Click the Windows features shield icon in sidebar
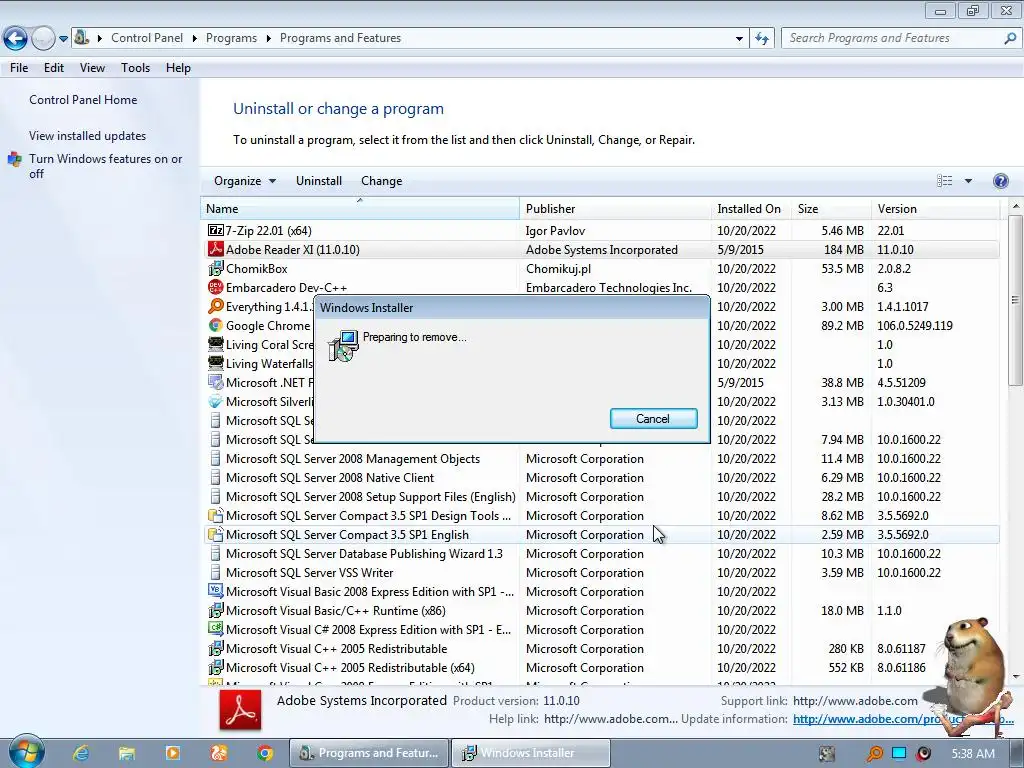 click(14, 159)
